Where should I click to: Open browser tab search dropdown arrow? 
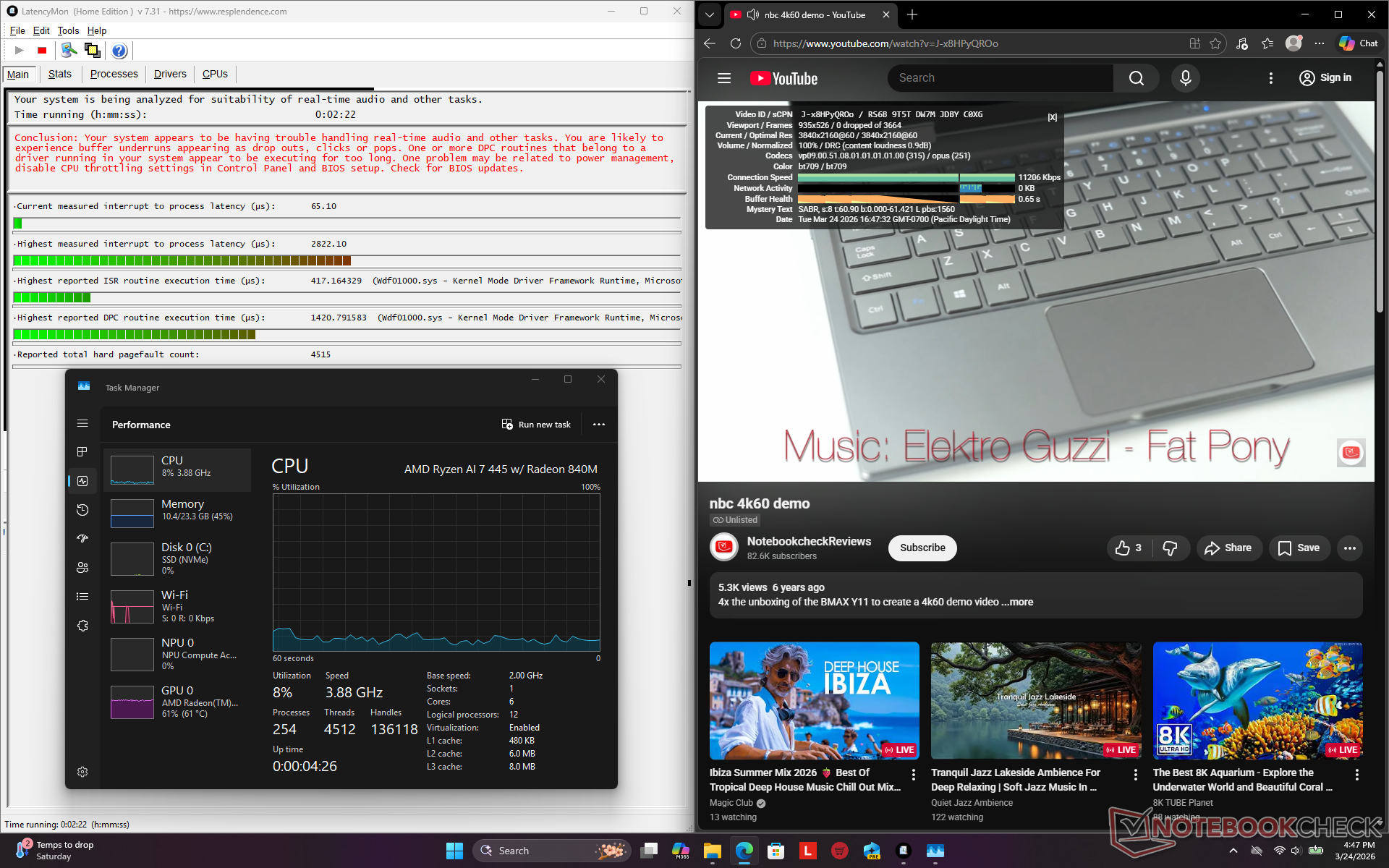710,14
